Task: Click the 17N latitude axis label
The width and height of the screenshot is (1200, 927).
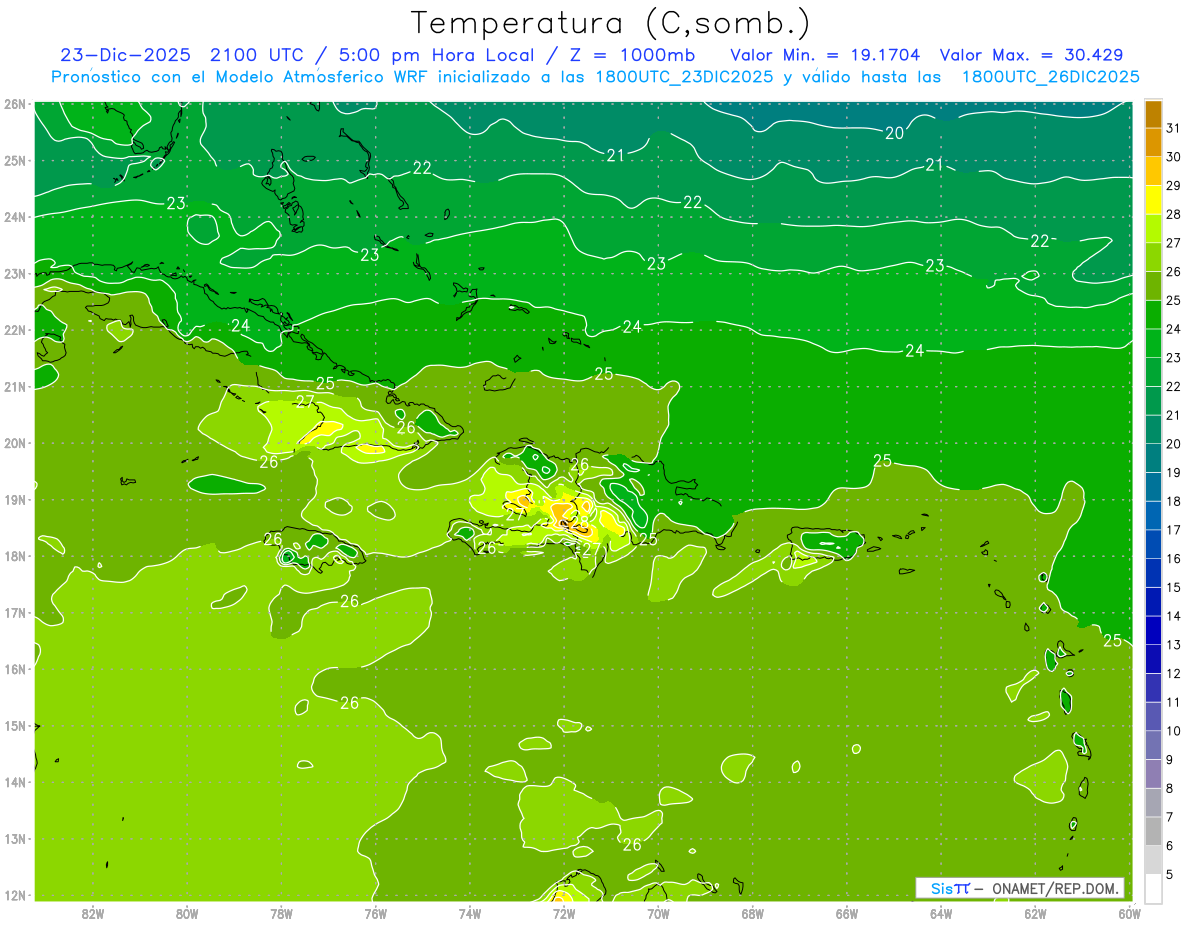Action: (14, 612)
